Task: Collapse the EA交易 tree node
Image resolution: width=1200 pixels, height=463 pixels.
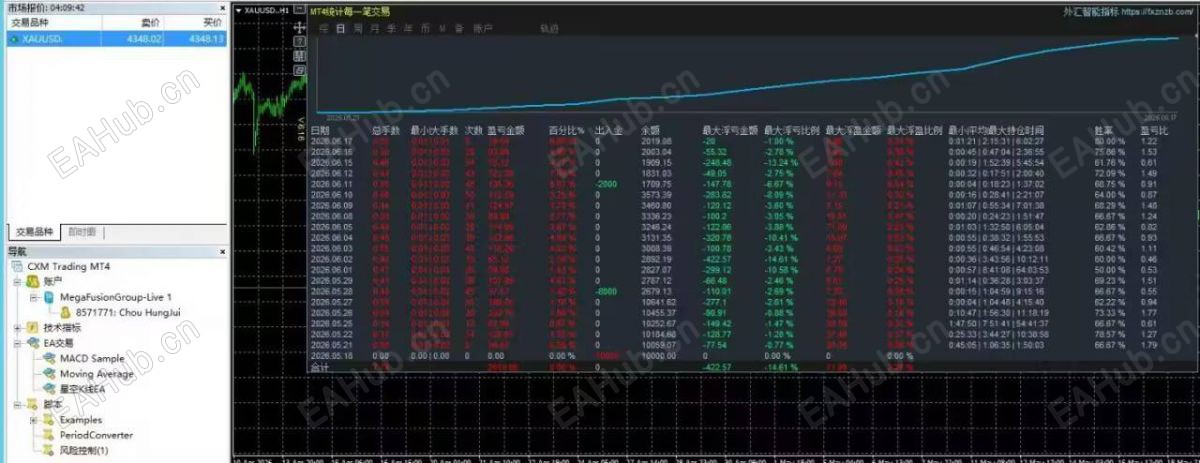Action: [17, 343]
